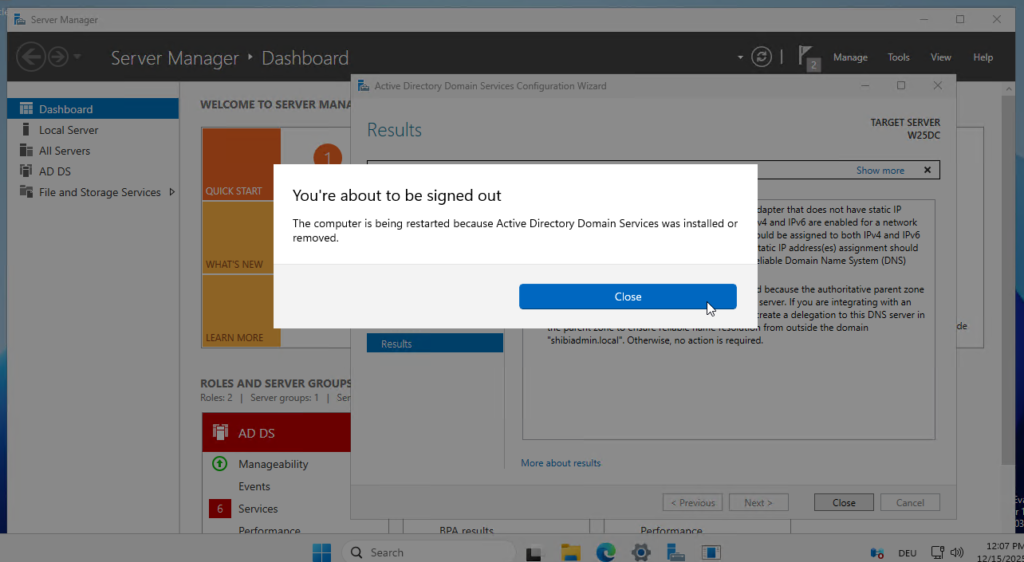The image size is (1024, 562).
Task: Refresh the Server Manager dashboard
Action: tap(761, 57)
